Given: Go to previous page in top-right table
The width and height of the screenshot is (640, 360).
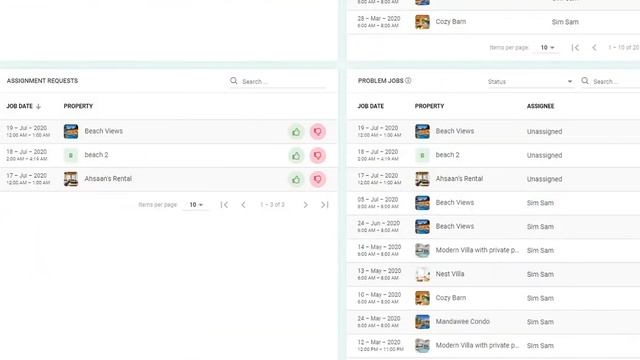Looking at the screenshot, I should click(594, 48).
